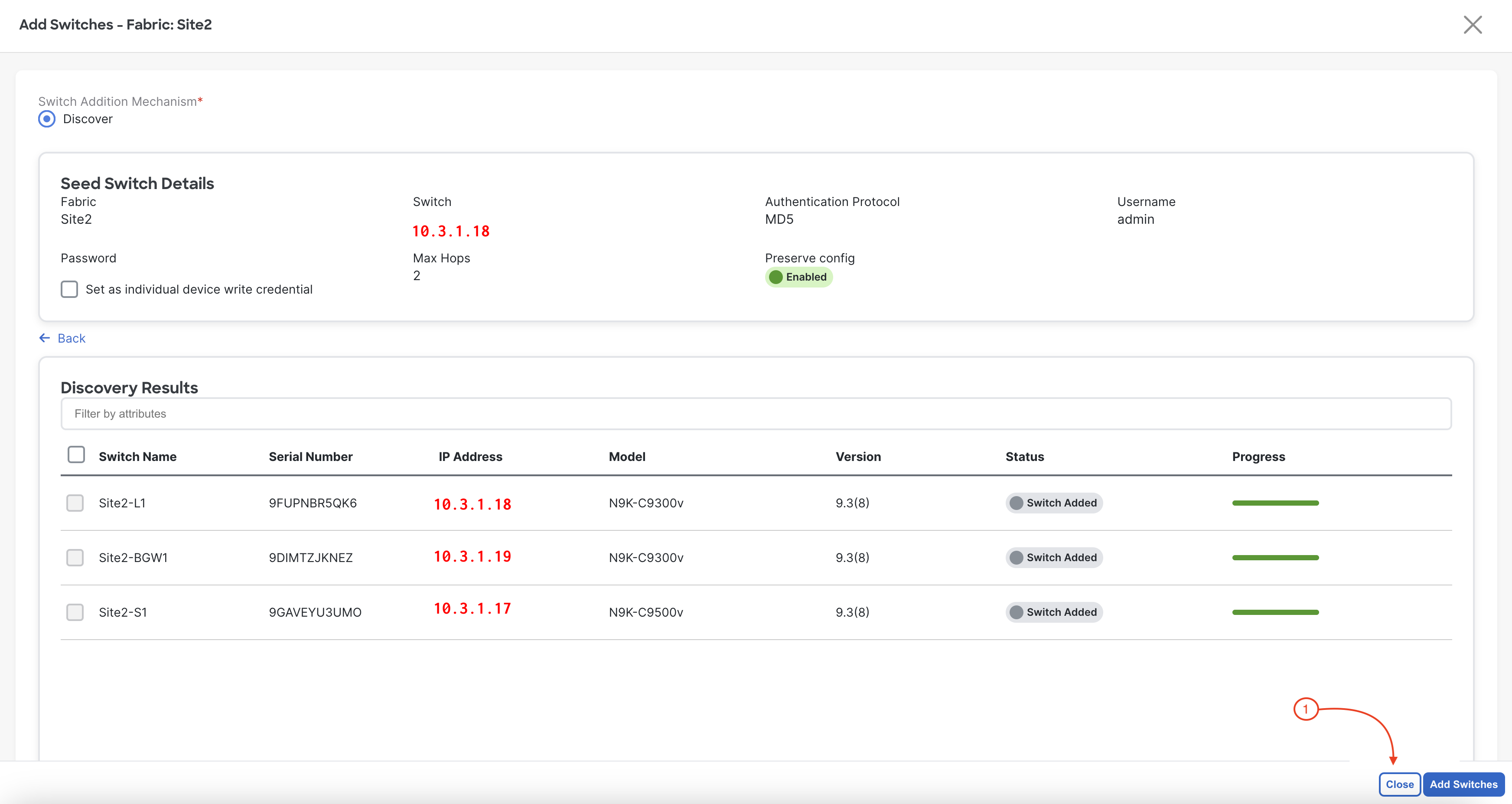Click status dot icon for Site2-L1
Viewport: 1512px width, 804px height.
point(1016,503)
